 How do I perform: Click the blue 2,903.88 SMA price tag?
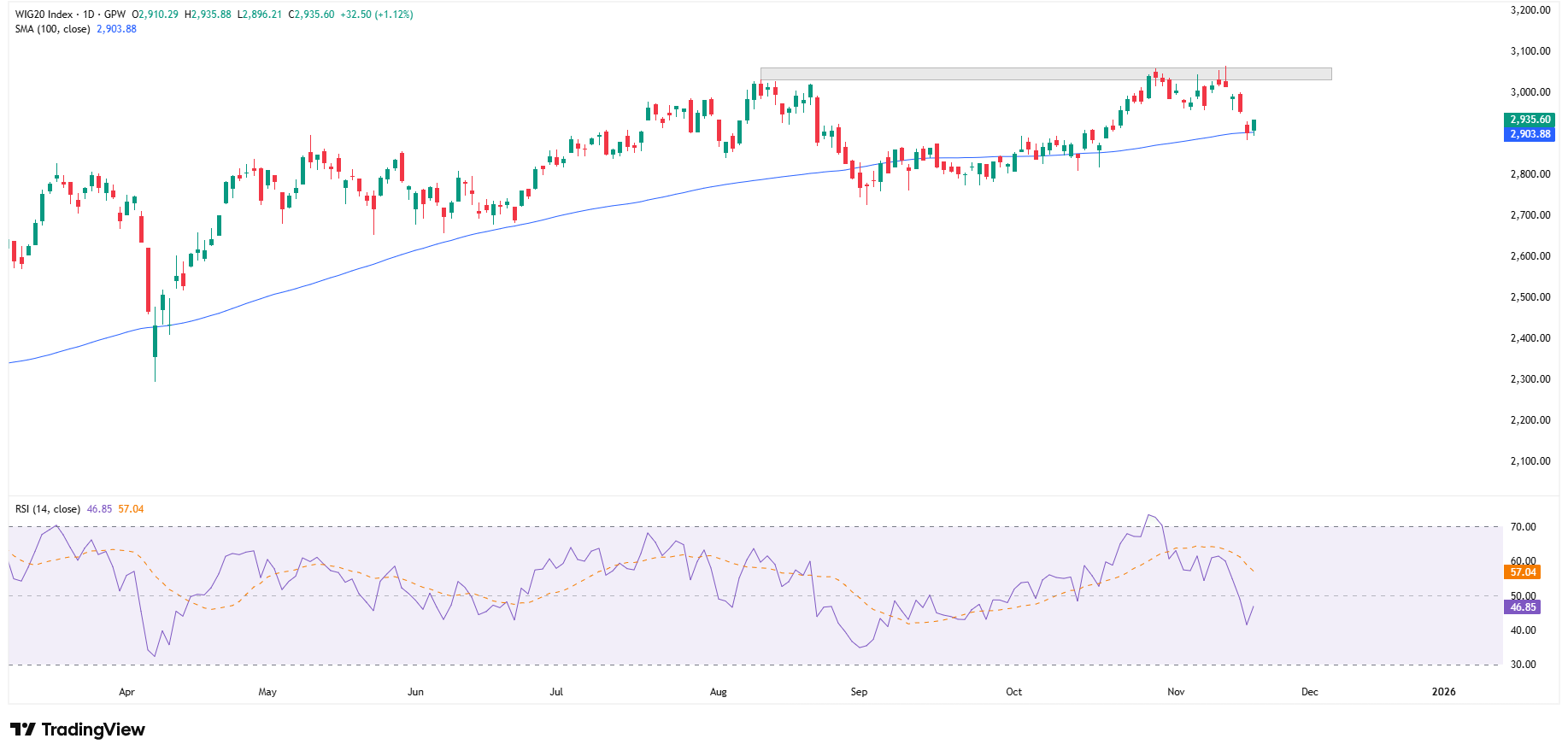click(x=1529, y=134)
